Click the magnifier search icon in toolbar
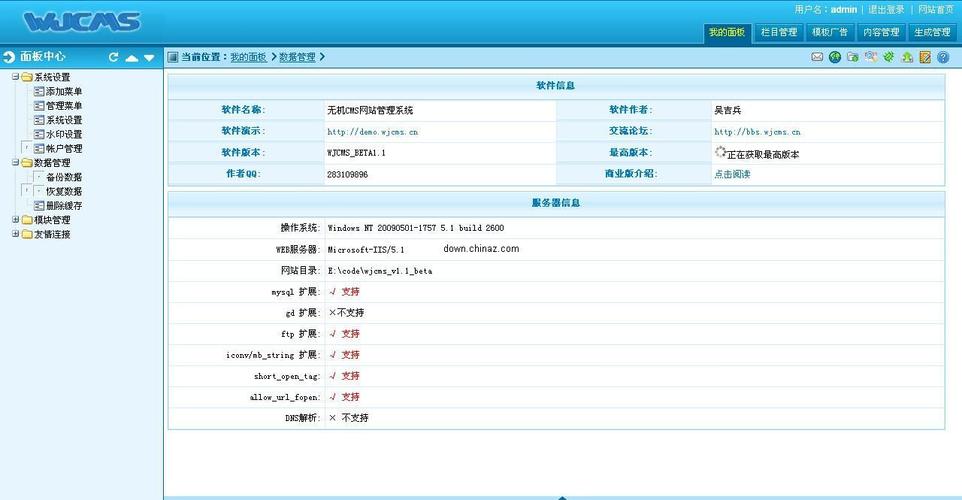Screen dimensions: 962x500 [x=871, y=57]
